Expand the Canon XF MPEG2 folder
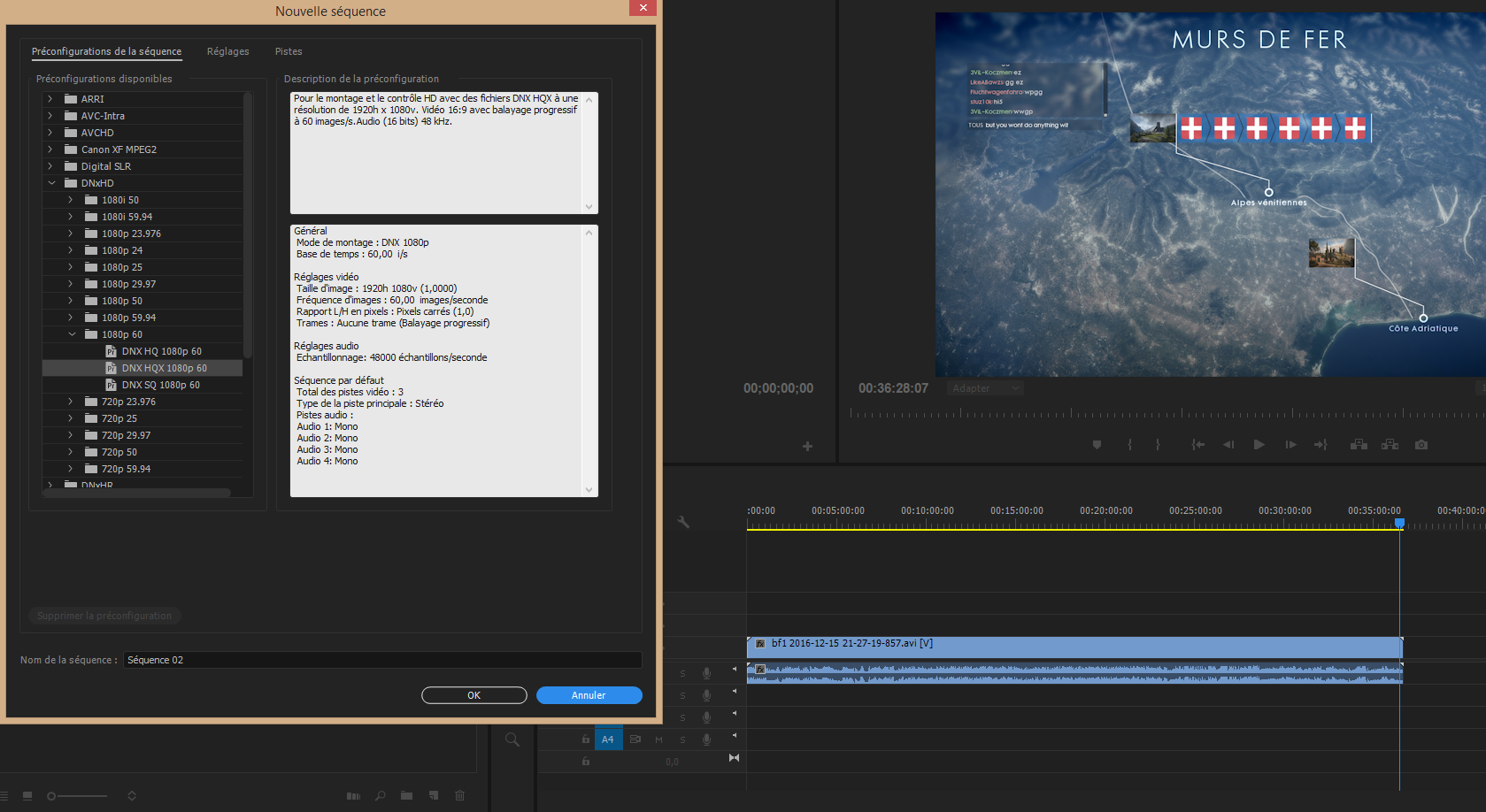The width and height of the screenshot is (1486, 812). click(x=50, y=149)
